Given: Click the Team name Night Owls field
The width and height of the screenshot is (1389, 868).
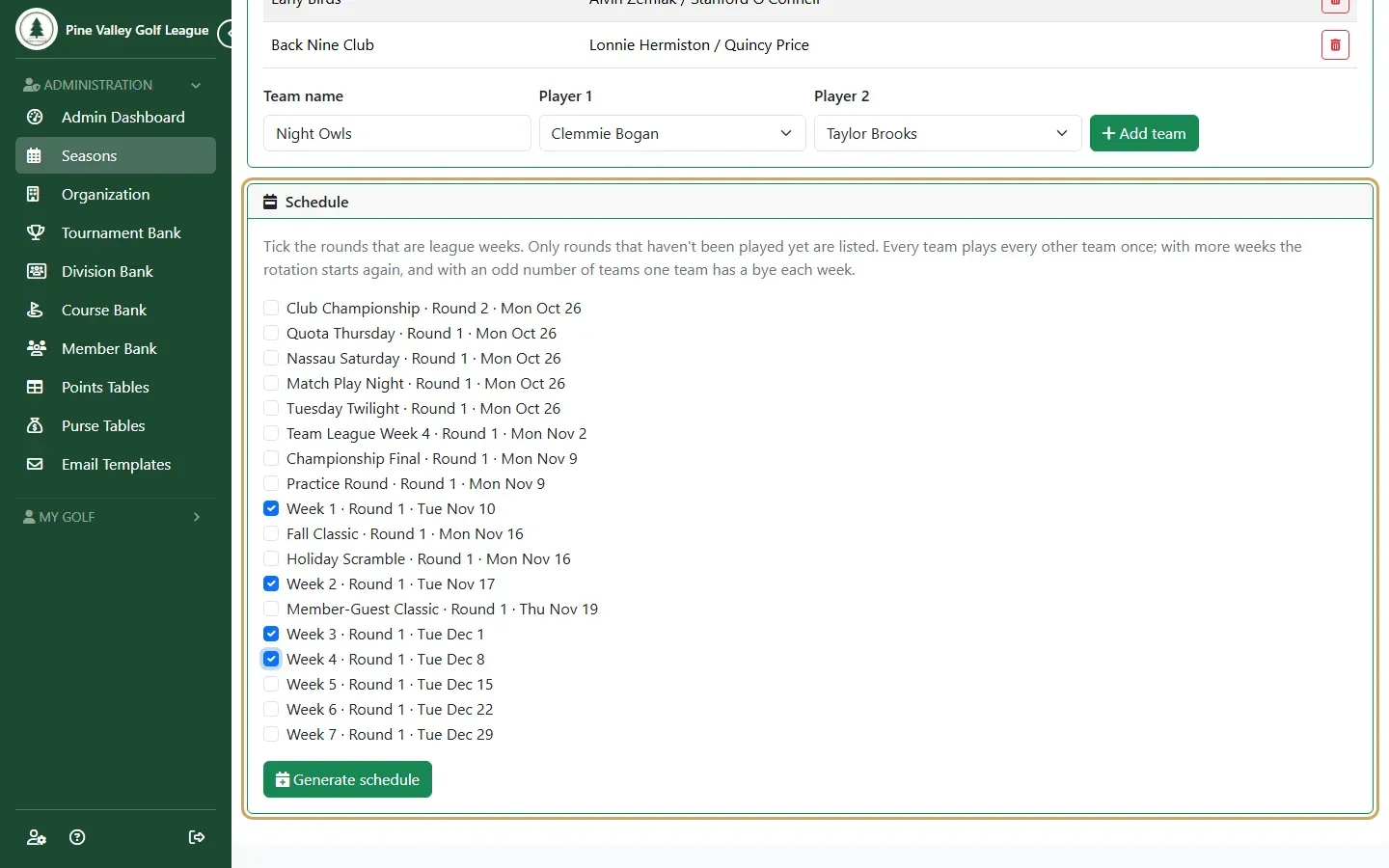Looking at the screenshot, I should click(x=397, y=133).
